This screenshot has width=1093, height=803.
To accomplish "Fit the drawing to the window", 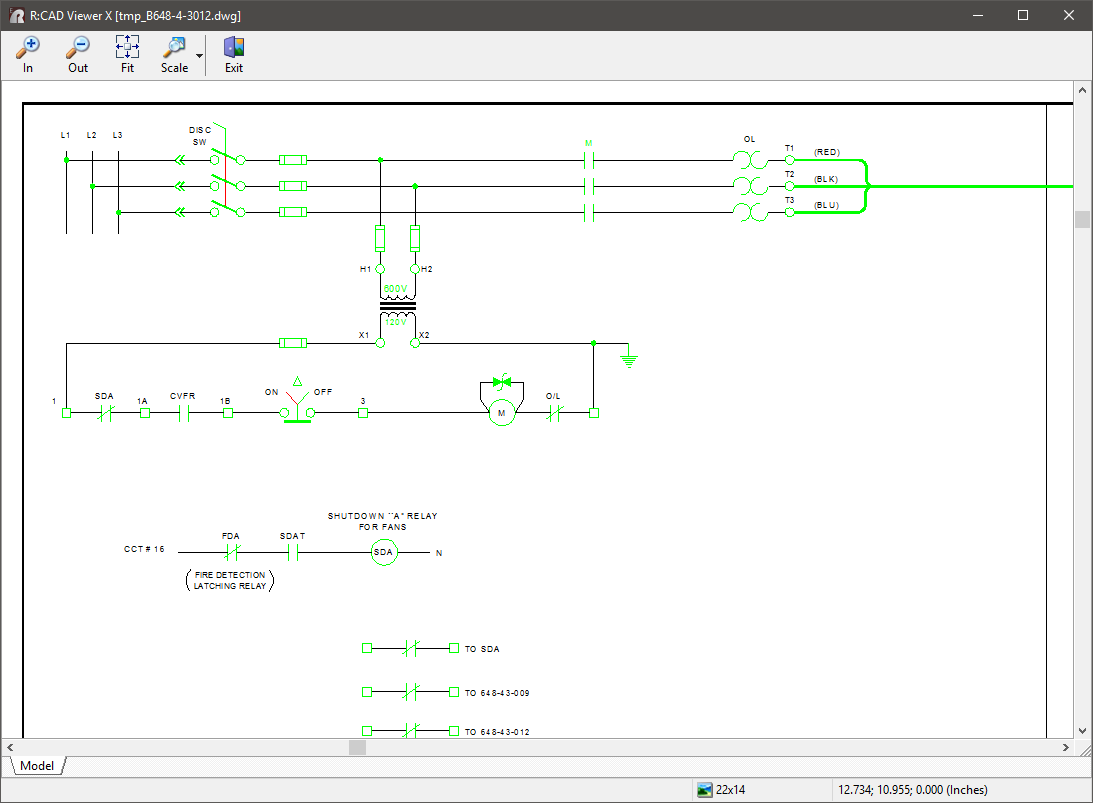I will pyautogui.click(x=127, y=47).
